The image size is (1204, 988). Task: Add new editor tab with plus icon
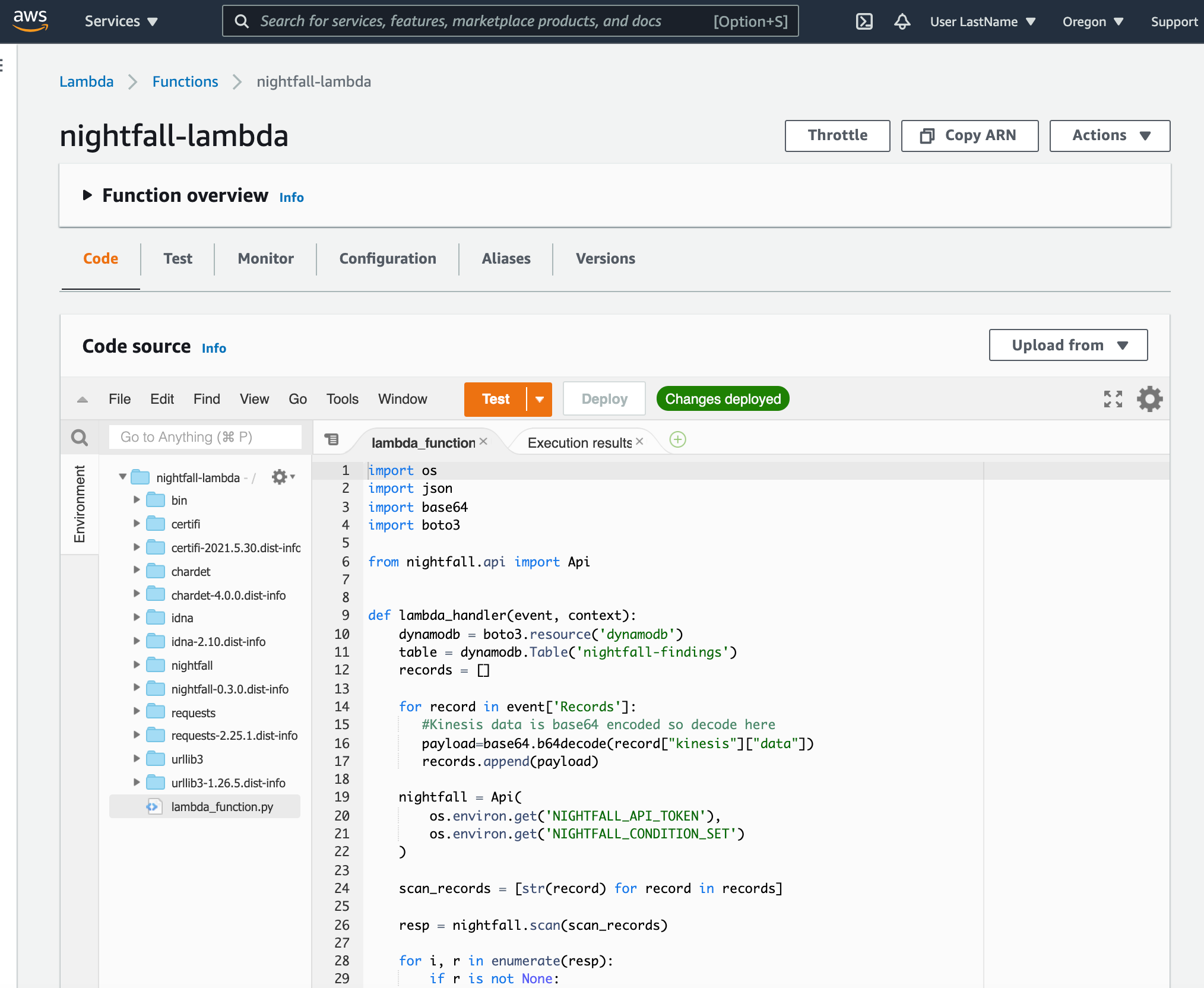(x=677, y=440)
